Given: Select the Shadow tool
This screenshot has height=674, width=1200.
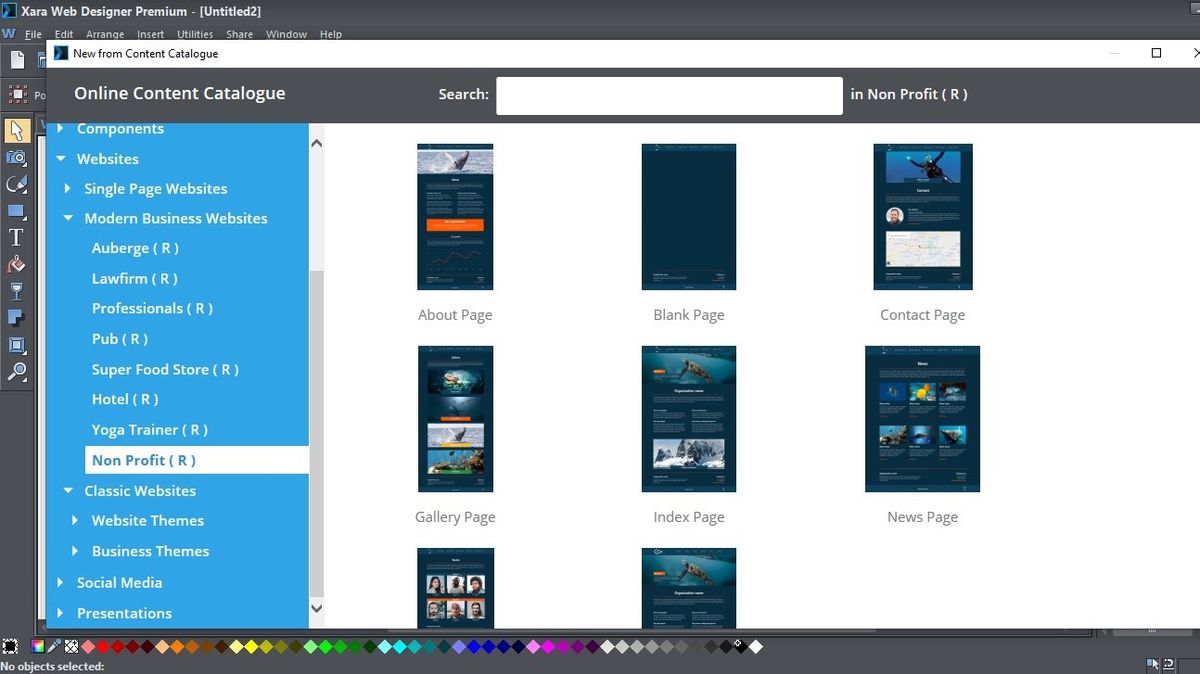Looking at the screenshot, I should coord(16,318).
